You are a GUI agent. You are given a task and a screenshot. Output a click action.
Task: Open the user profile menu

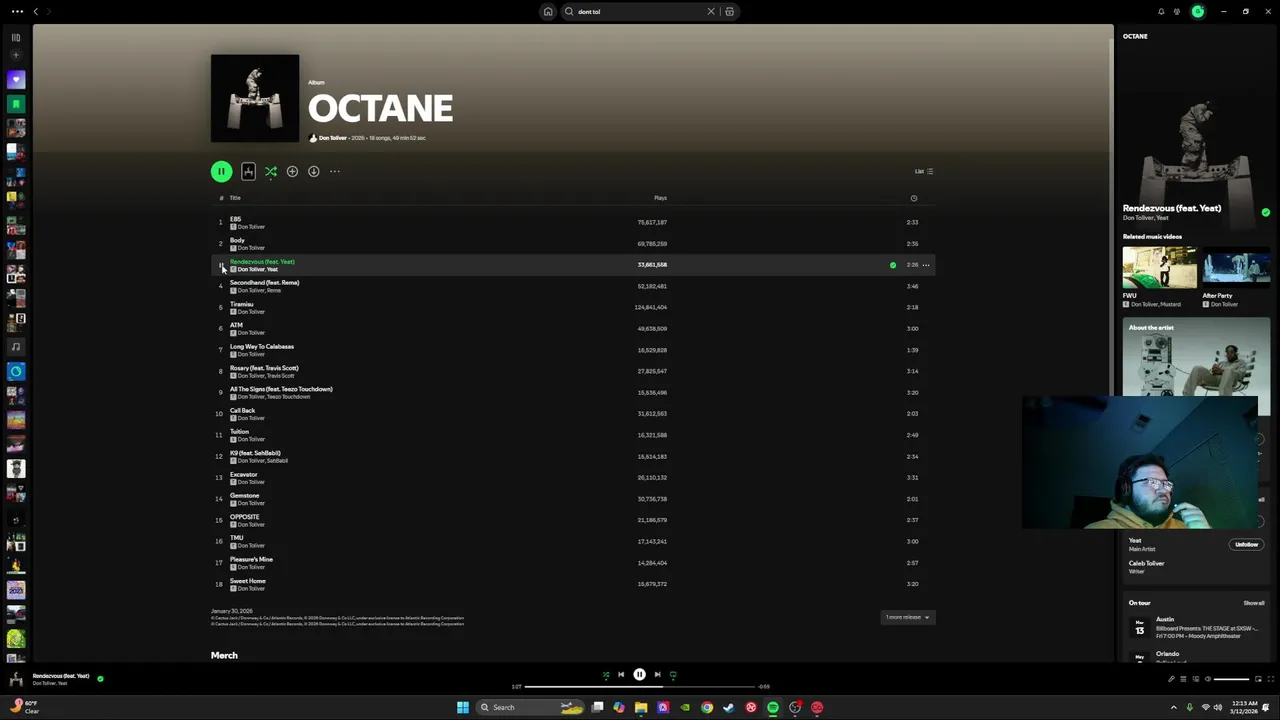tap(1198, 12)
